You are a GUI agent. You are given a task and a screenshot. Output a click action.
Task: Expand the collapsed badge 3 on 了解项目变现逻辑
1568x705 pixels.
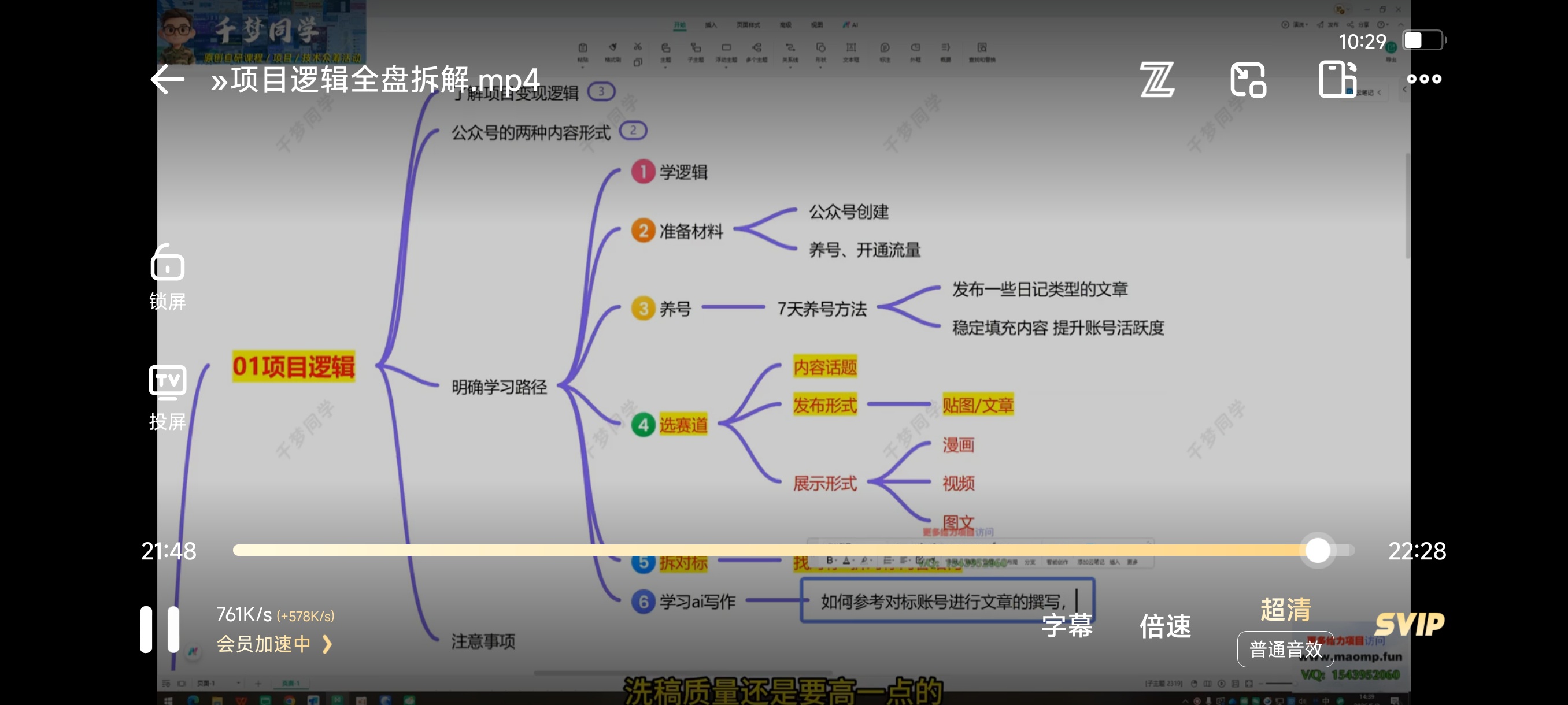[601, 91]
